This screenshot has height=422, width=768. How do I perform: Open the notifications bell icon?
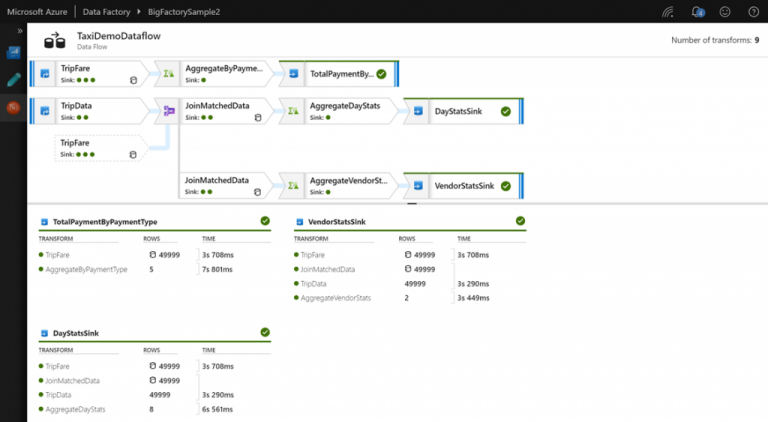tap(697, 12)
